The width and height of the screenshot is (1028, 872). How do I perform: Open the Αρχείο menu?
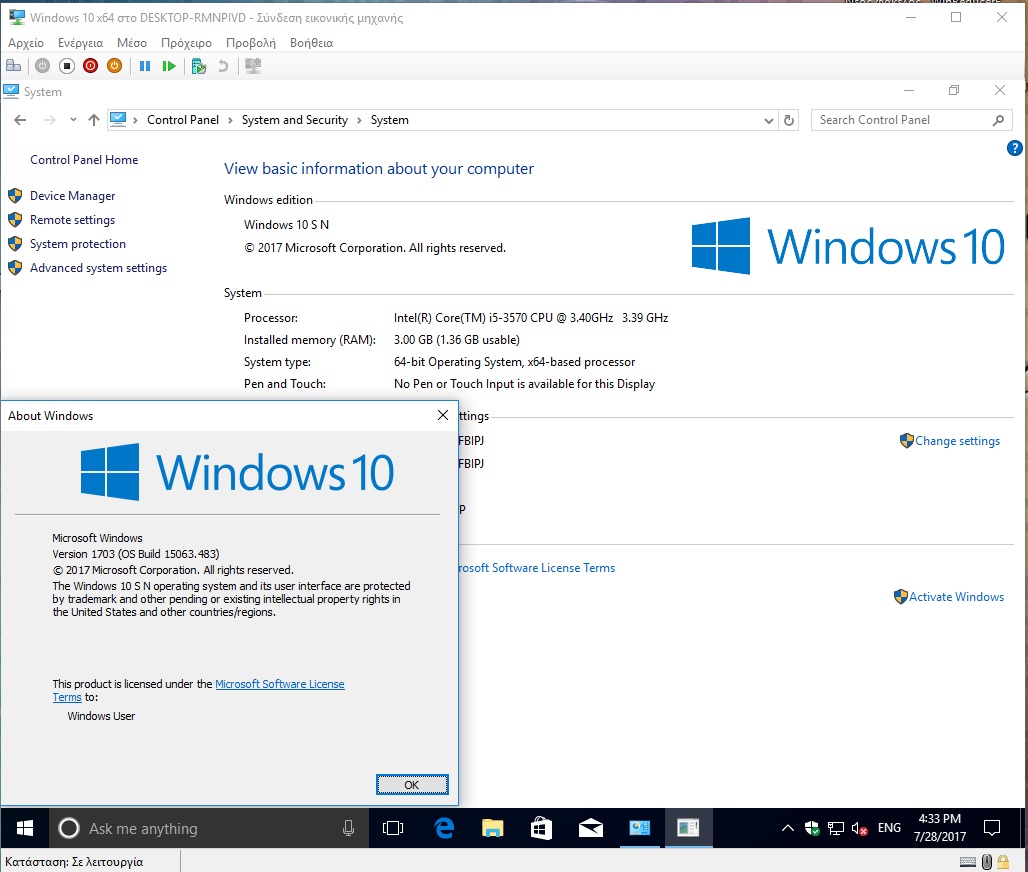coord(26,43)
